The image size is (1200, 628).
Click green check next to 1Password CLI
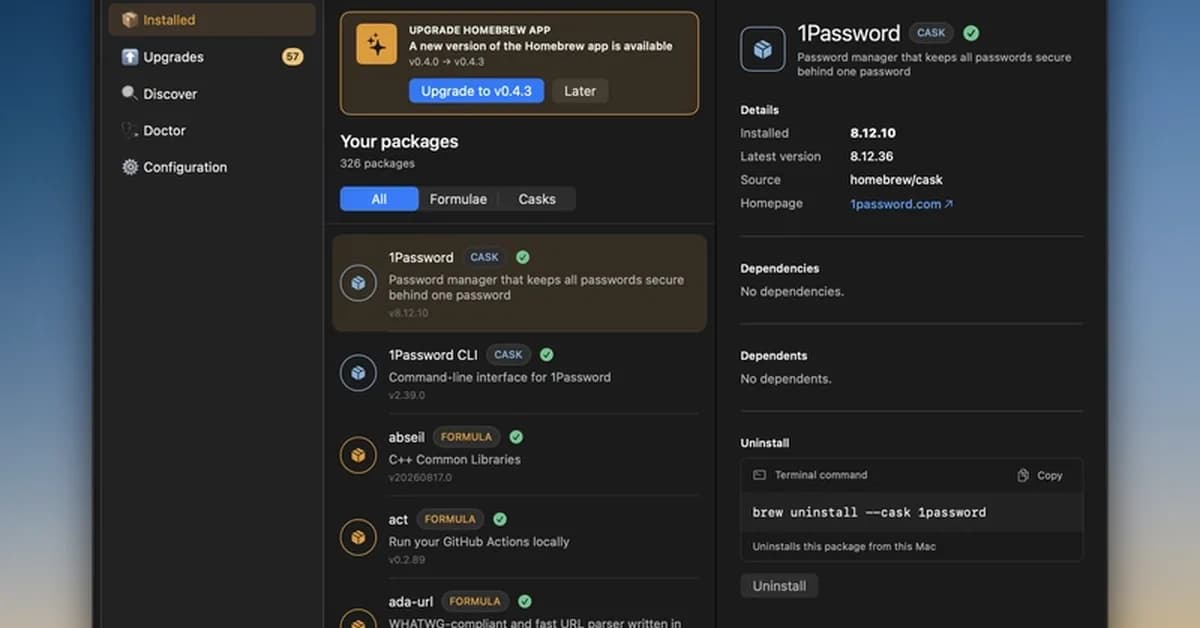click(x=546, y=354)
